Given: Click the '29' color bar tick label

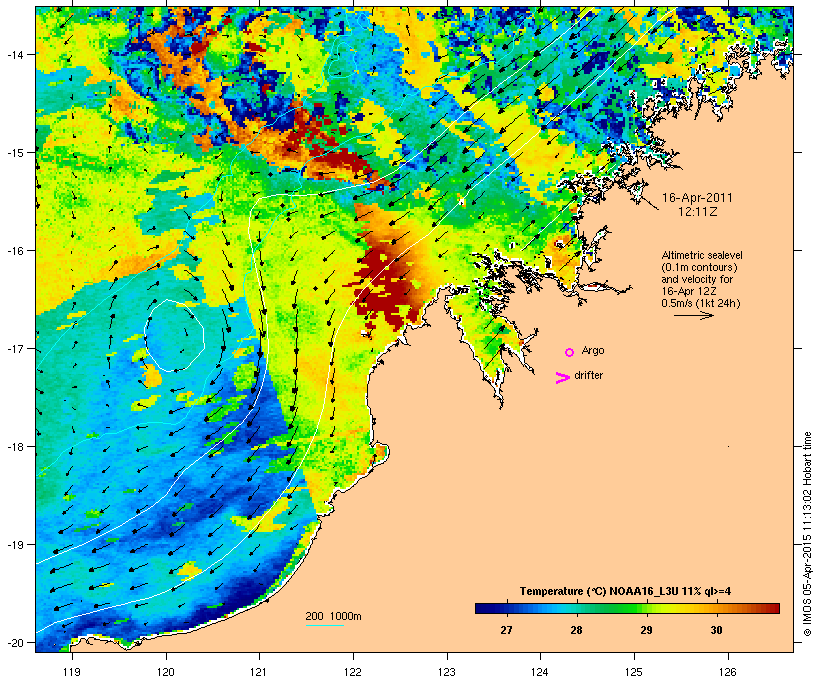Looking at the screenshot, I should pyautogui.click(x=646, y=630).
